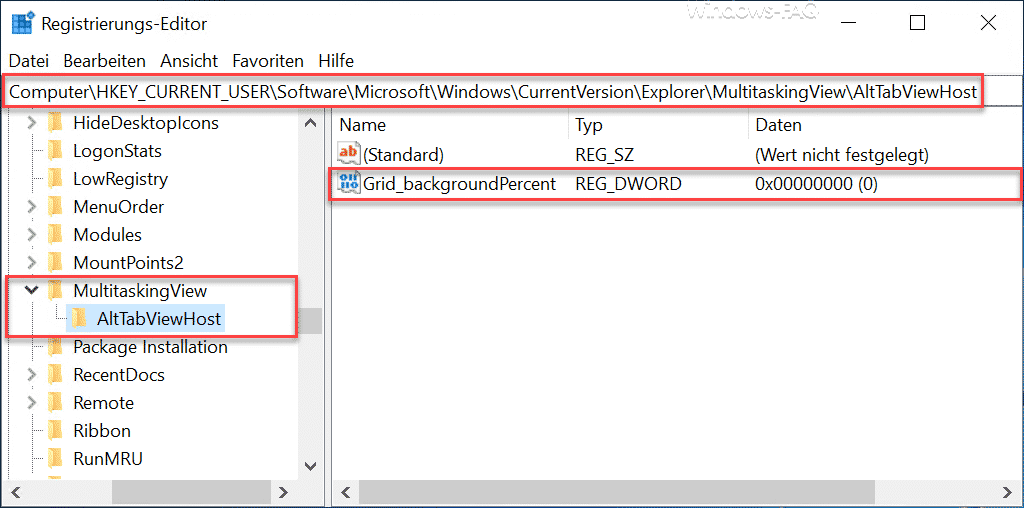Click the (Wert nicht festgelegt) data cell
Viewport: 1024px width, 508px height.
(842, 155)
